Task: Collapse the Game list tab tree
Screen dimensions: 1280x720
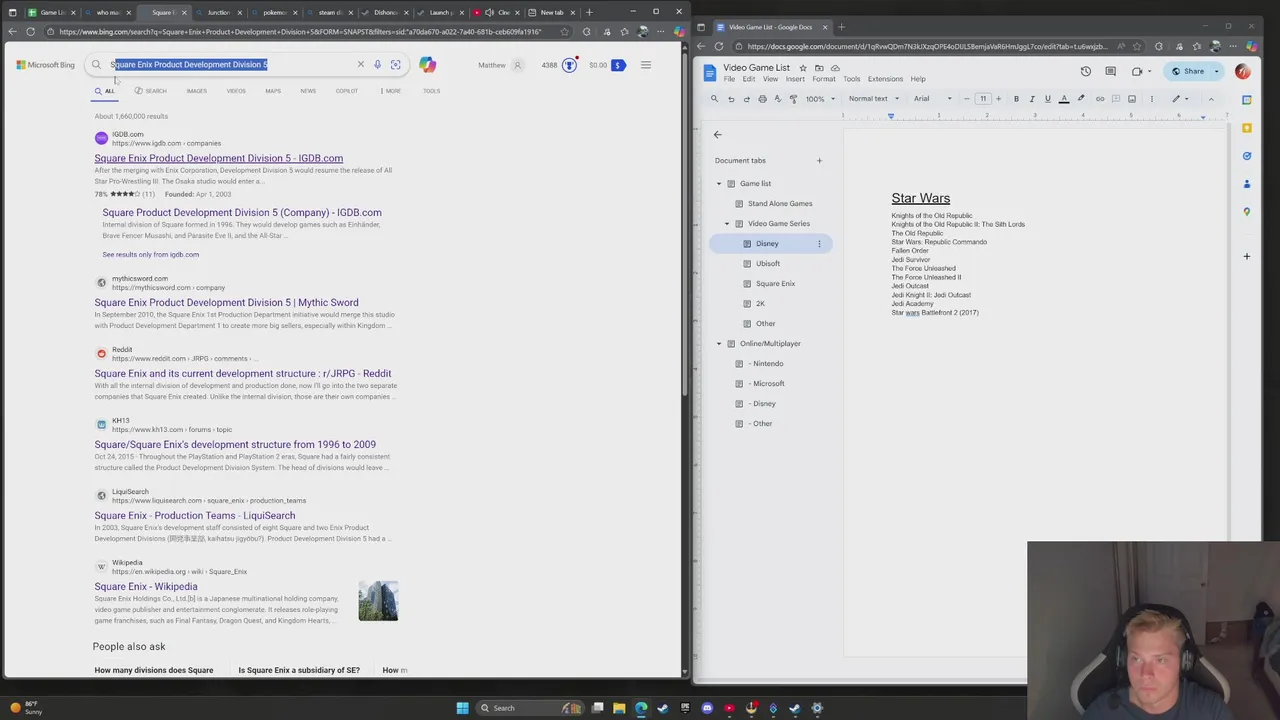Action: pos(718,184)
